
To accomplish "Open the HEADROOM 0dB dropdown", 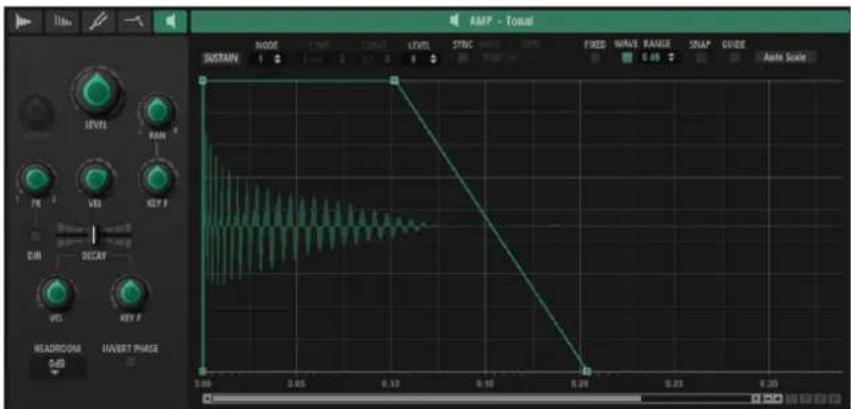I will (x=56, y=367).
